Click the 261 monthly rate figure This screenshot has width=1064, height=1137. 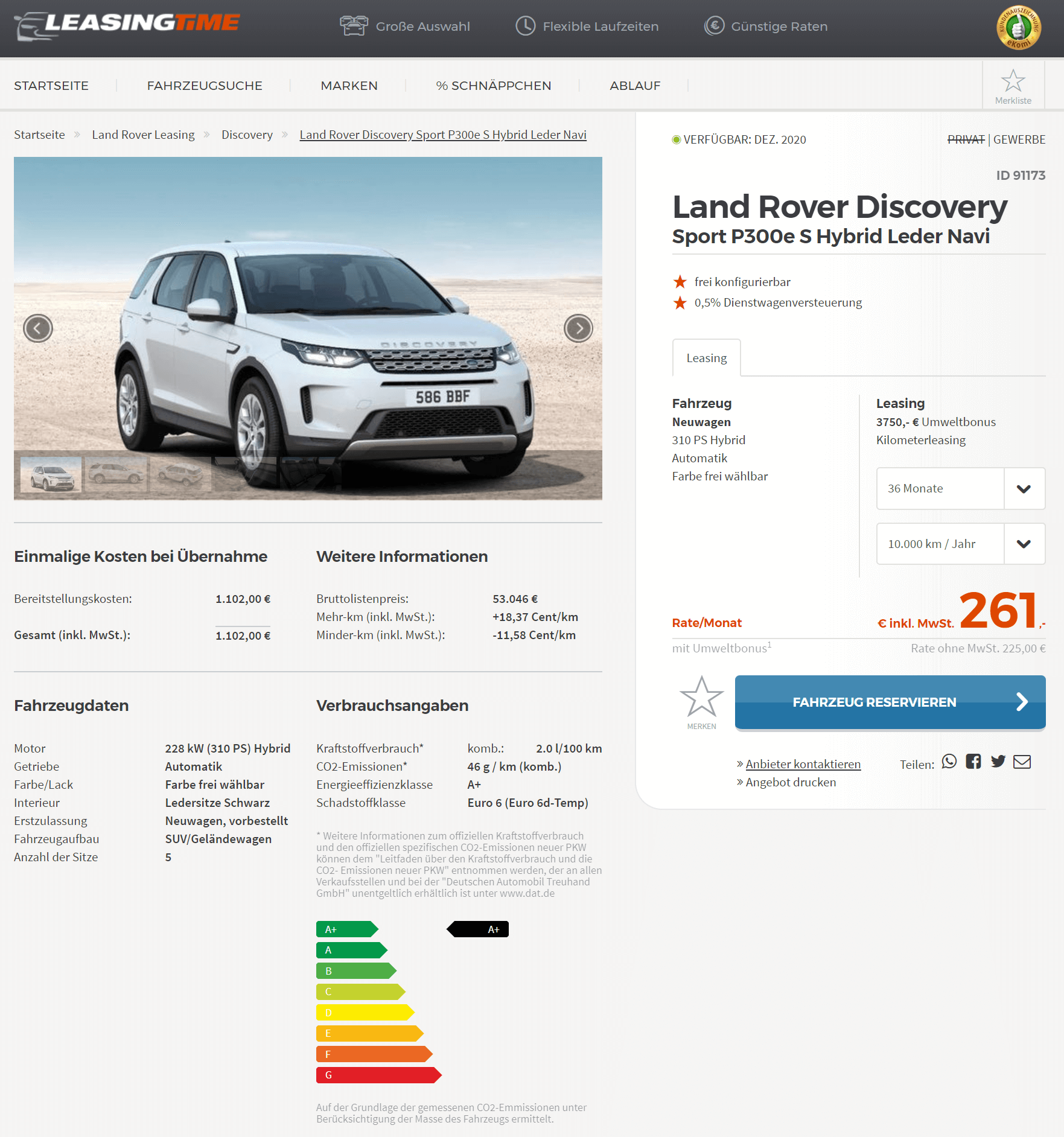[998, 610]
